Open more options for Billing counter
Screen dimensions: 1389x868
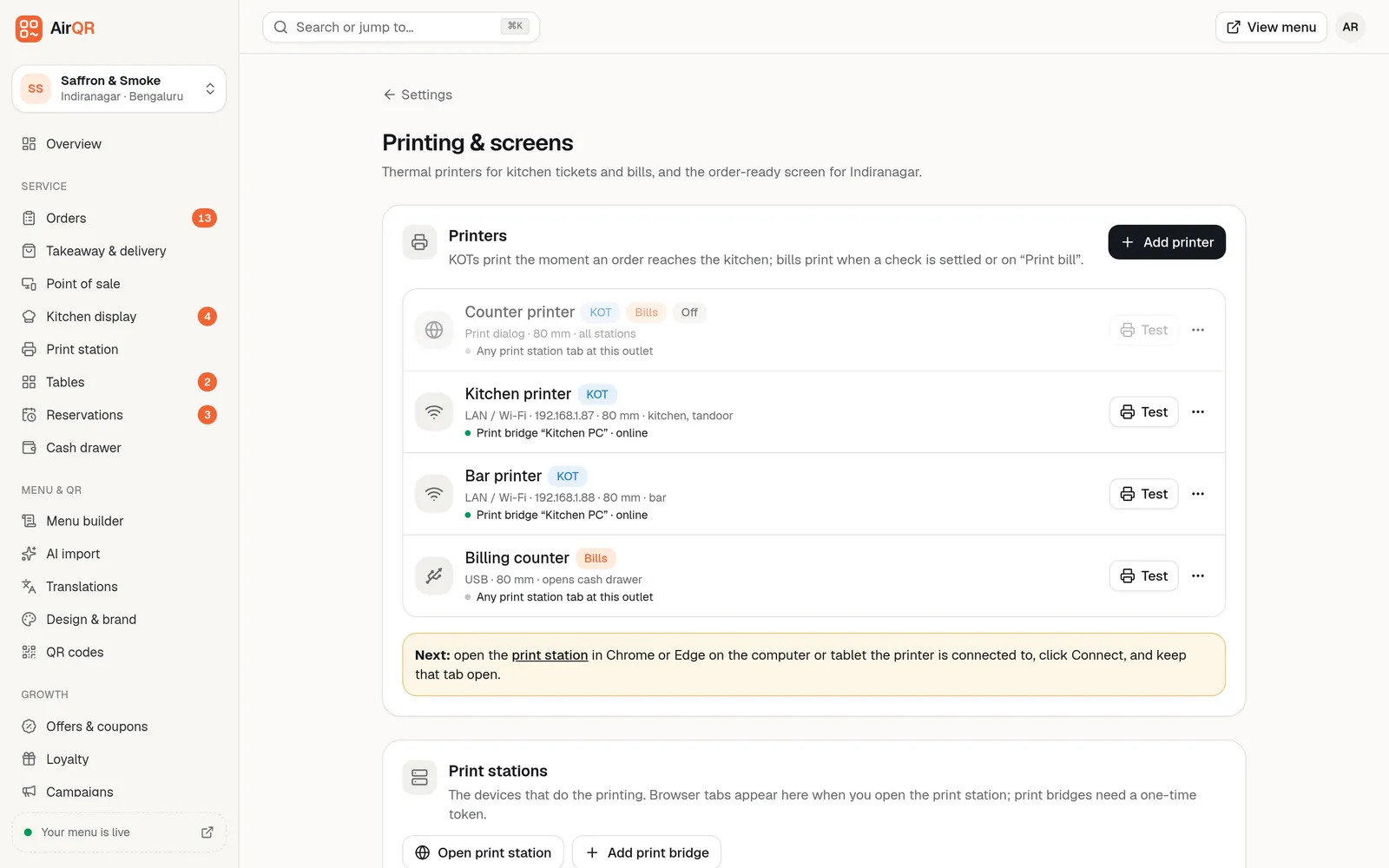pyautogui.click(x=1198, y=576)
